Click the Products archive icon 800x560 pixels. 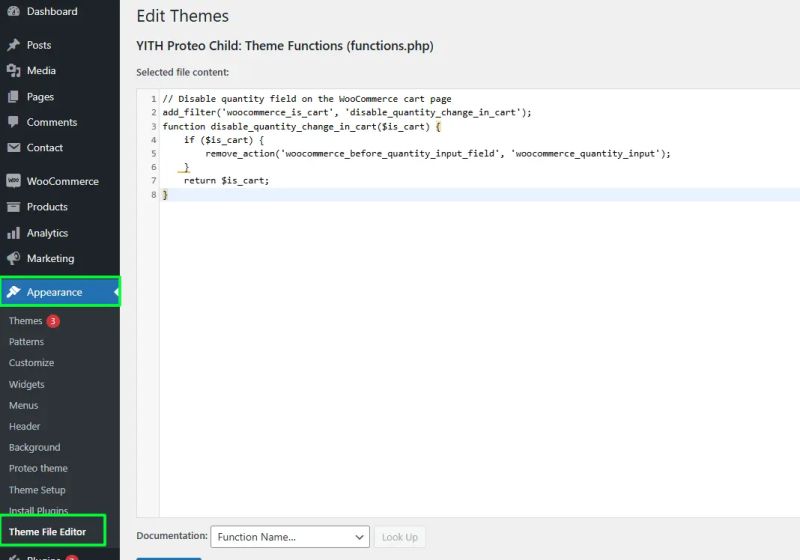coord(14,207)
